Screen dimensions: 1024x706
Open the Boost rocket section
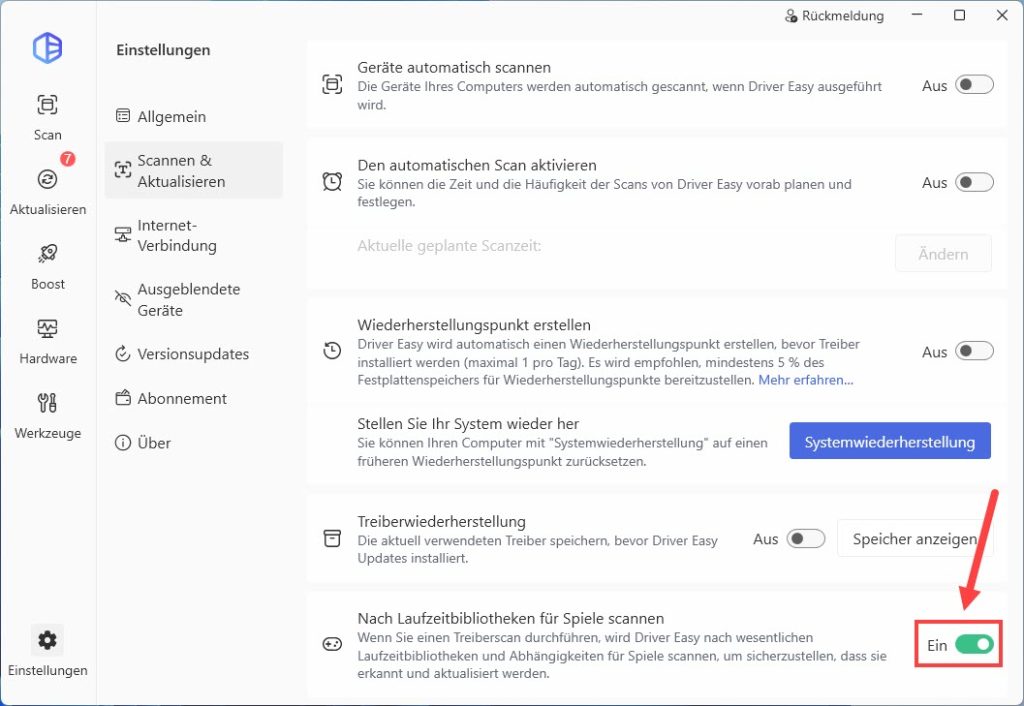(x=48, y=266)
